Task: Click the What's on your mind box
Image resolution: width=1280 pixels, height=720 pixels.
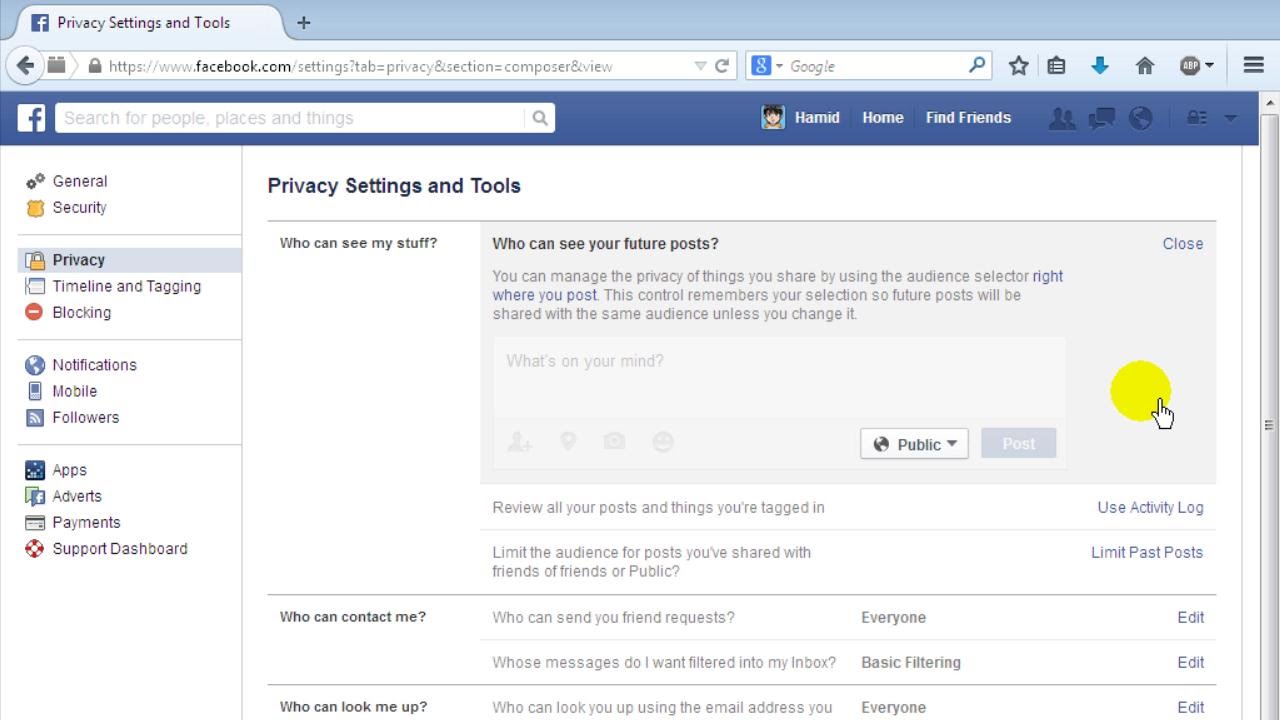Action: [778, 378]
